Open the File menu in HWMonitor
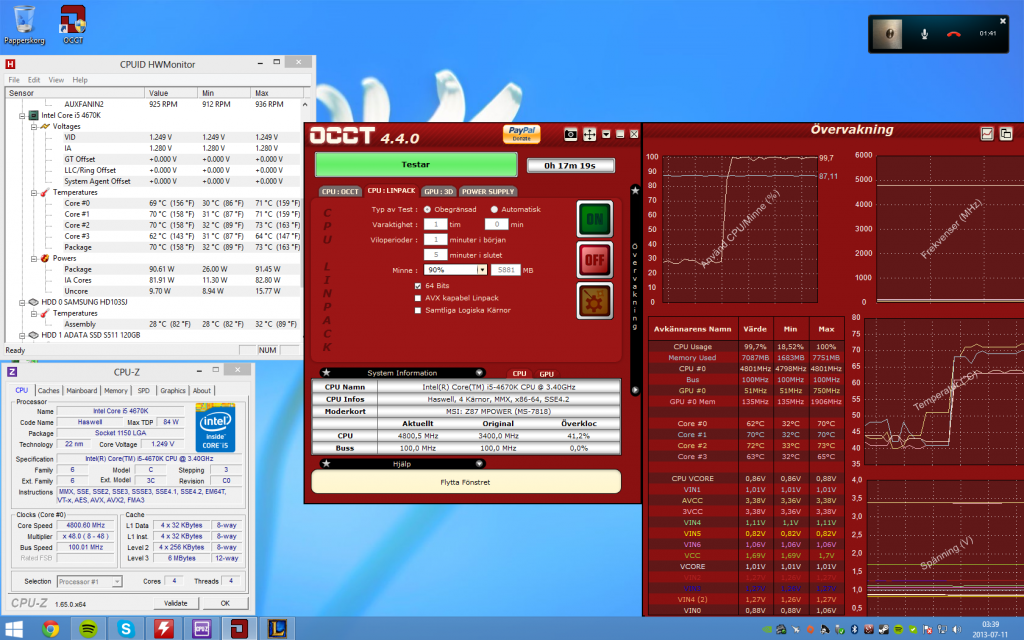1024x640 pixels. (x=14, y=80)
